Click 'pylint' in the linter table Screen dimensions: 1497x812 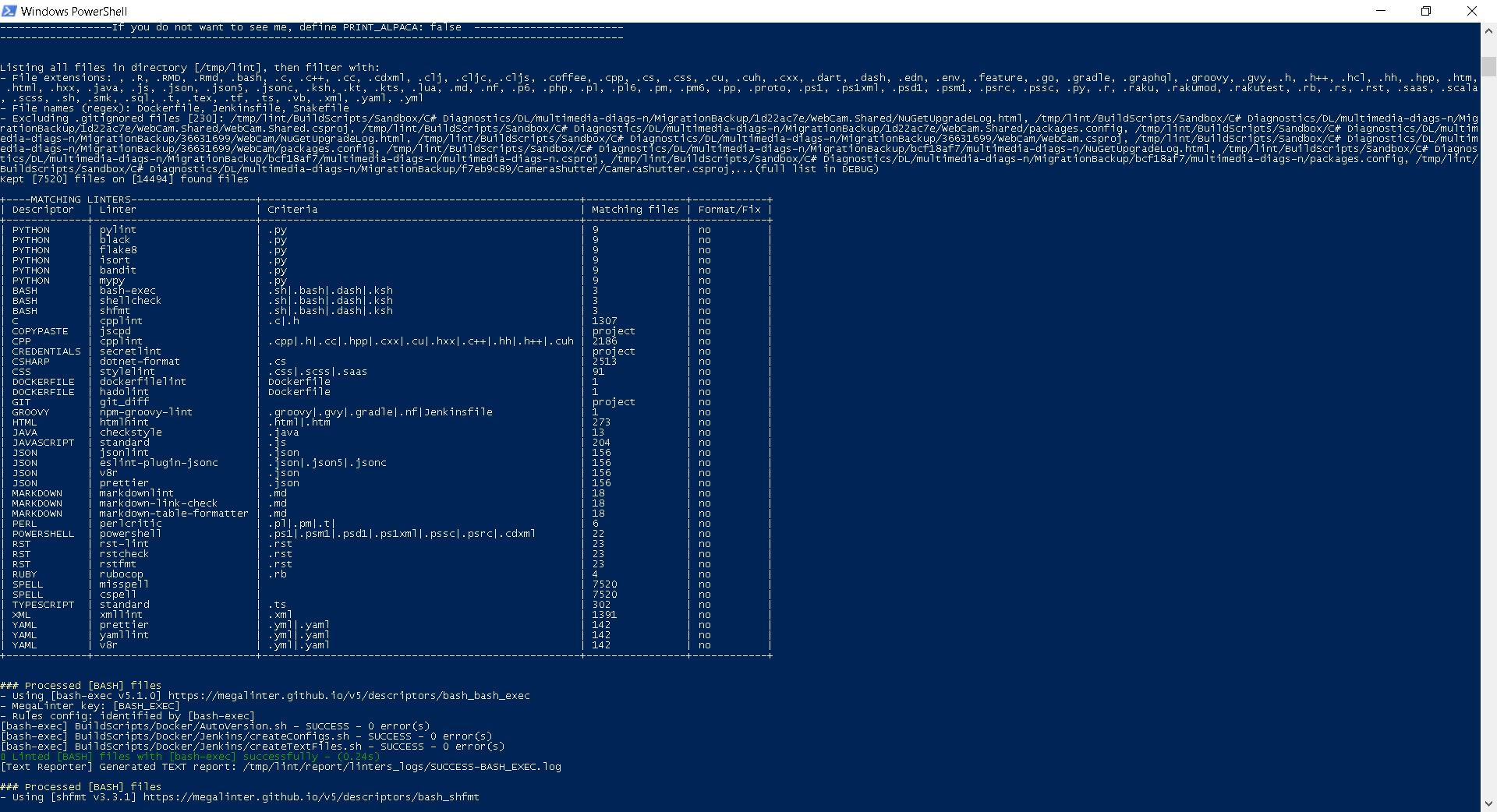[118, 230]
